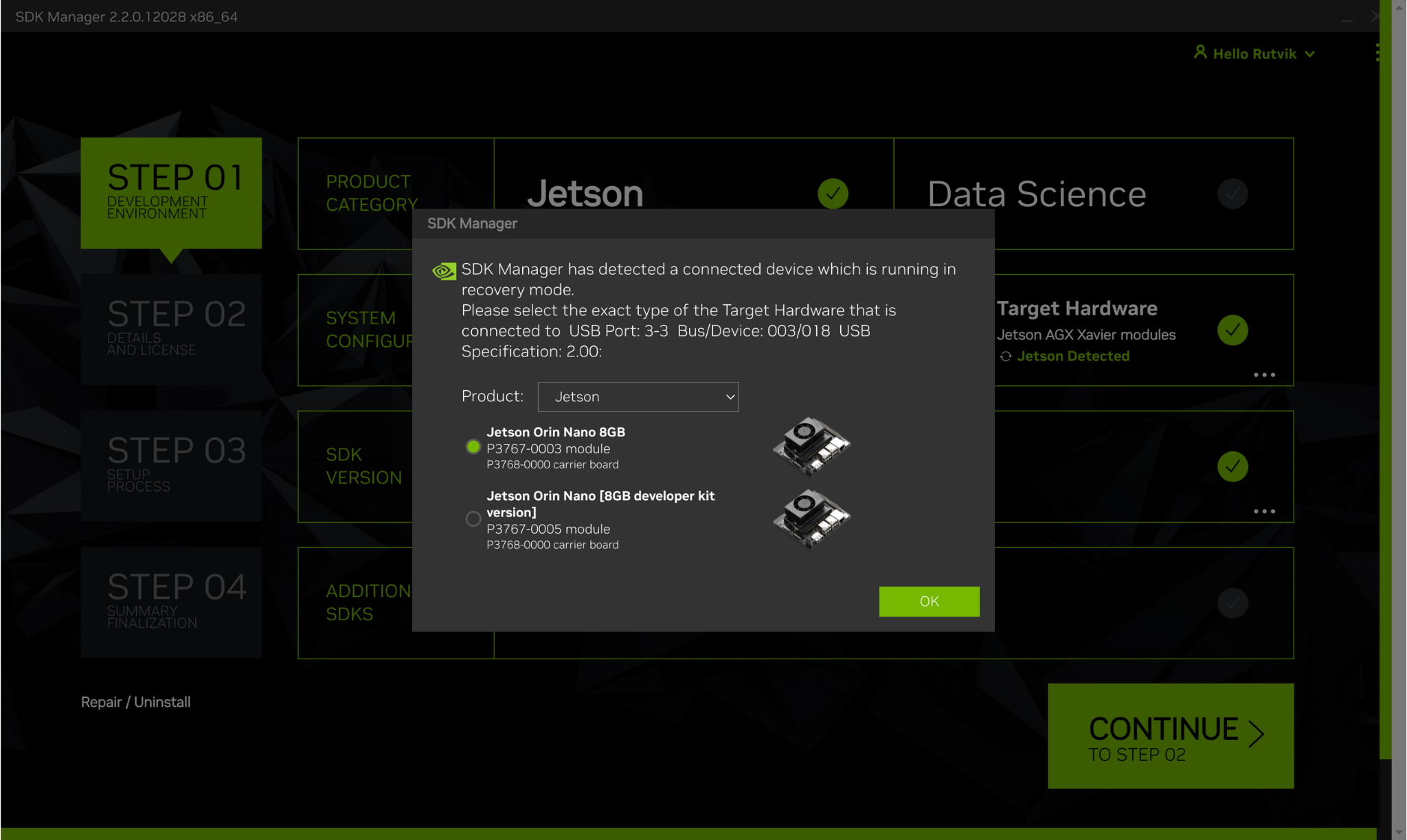This screenshot has height=840, width=1407.
Task: Select Orin Nano developer kit version radio
Action: click(473, 519)
